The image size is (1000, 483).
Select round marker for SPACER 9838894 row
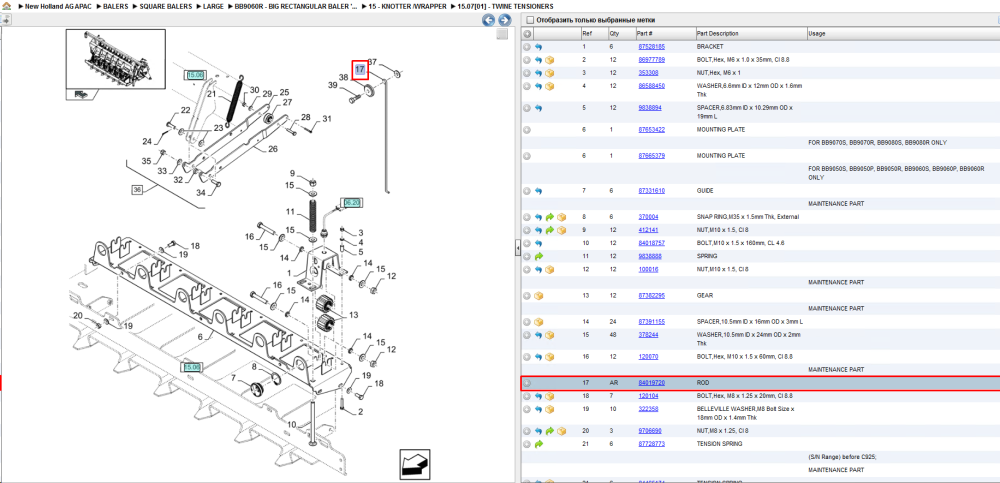coord(527,108)
